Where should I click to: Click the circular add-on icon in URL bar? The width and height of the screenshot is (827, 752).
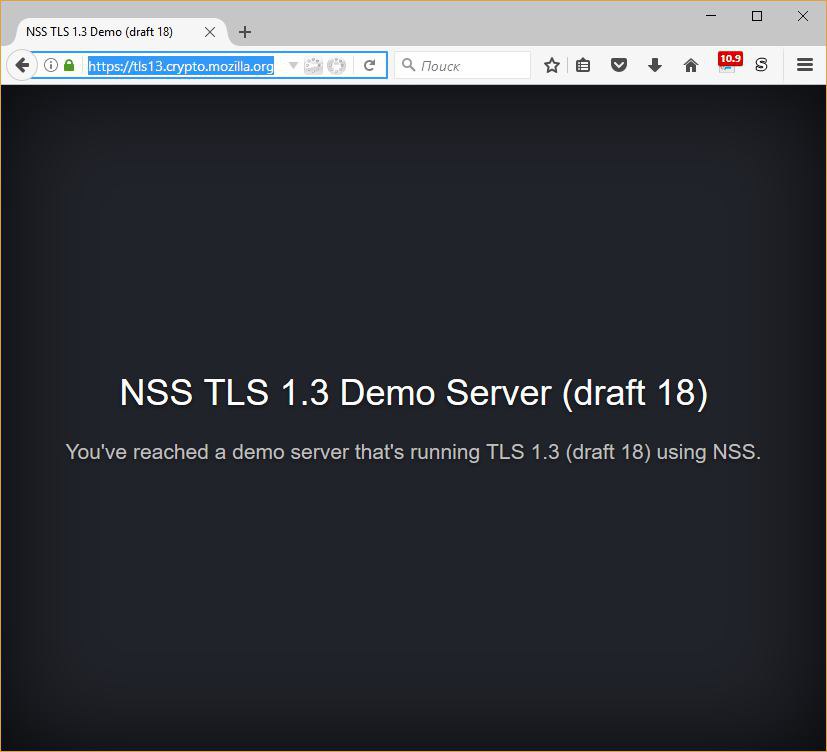pos(336,65)
